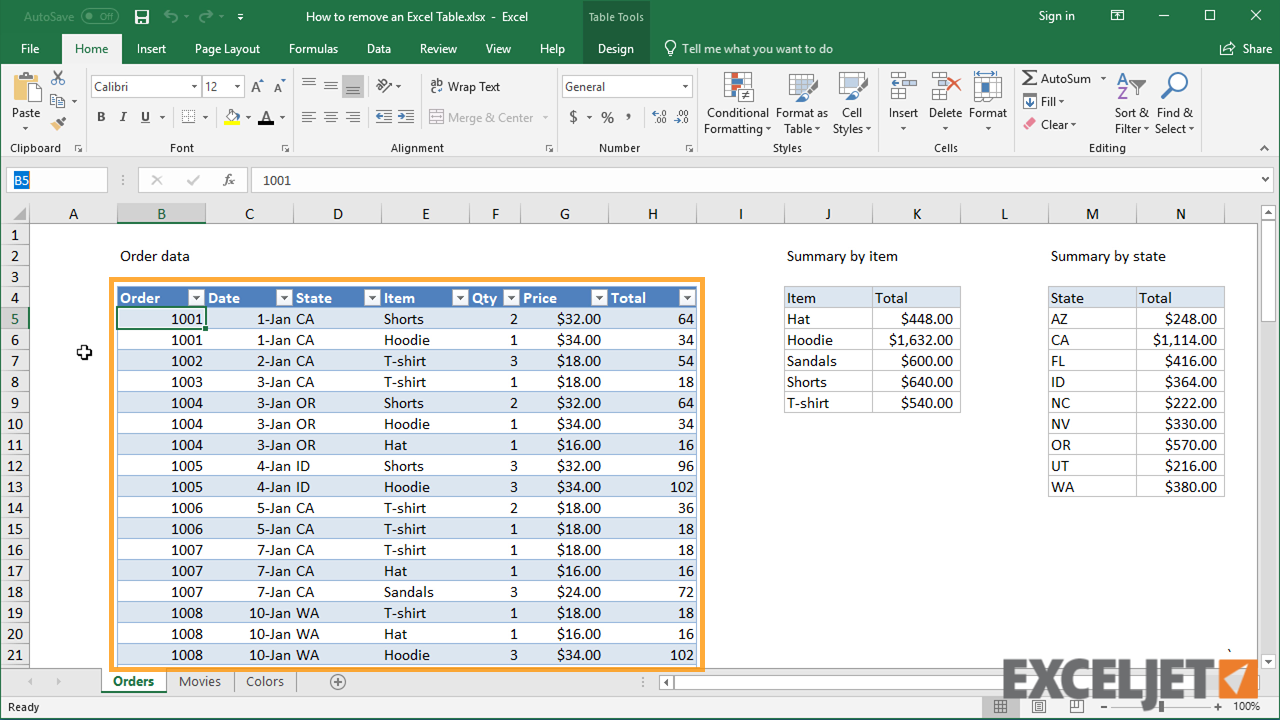Click the Fill Color paint bucket
Image resolution: width=1280 pixels, height=720 pixels.
click(232, 117)
